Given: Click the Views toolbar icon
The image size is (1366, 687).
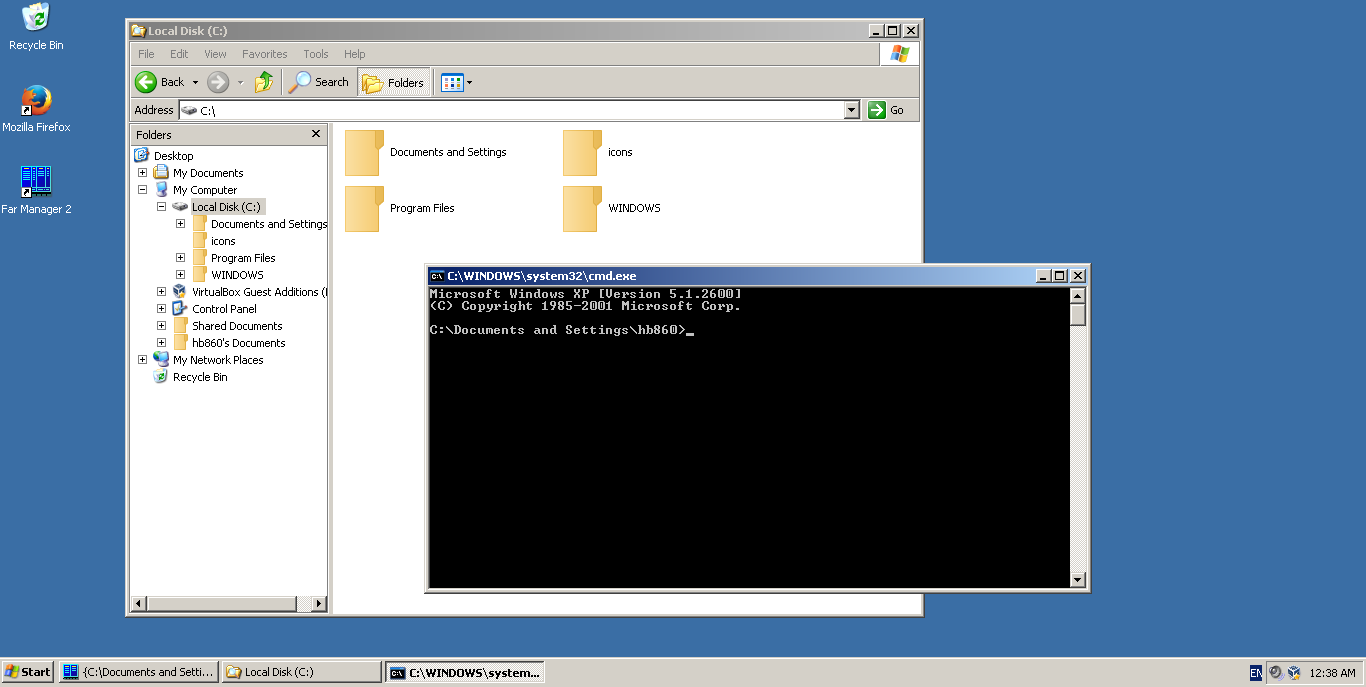Looking at the screenshot, I should pyautogui.click(x=449, y=82).
